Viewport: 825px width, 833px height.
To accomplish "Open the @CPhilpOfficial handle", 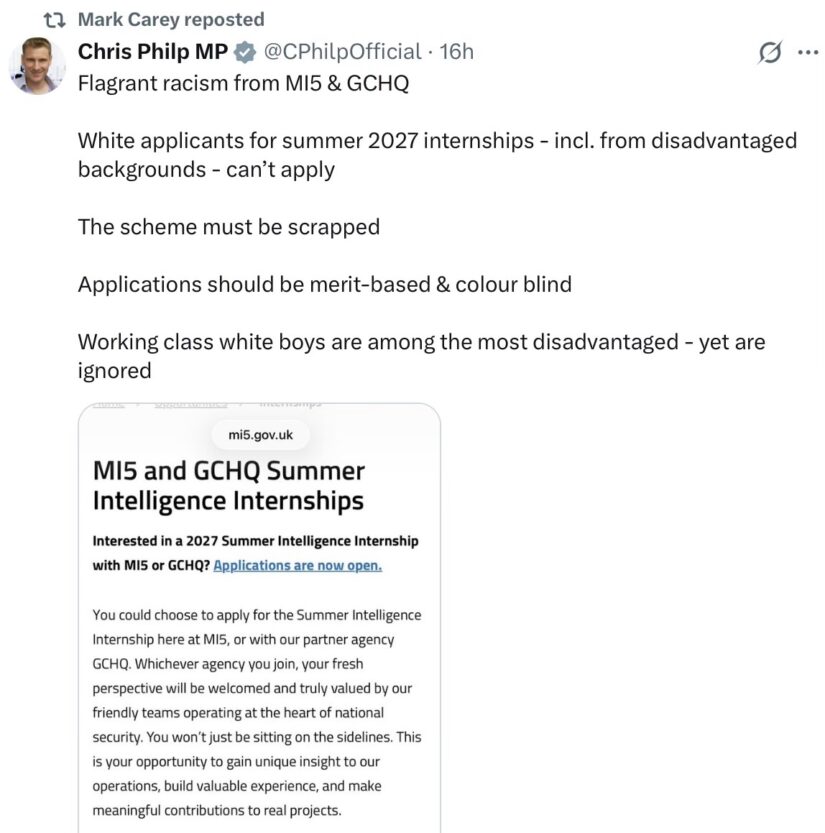I will point(343,52).
